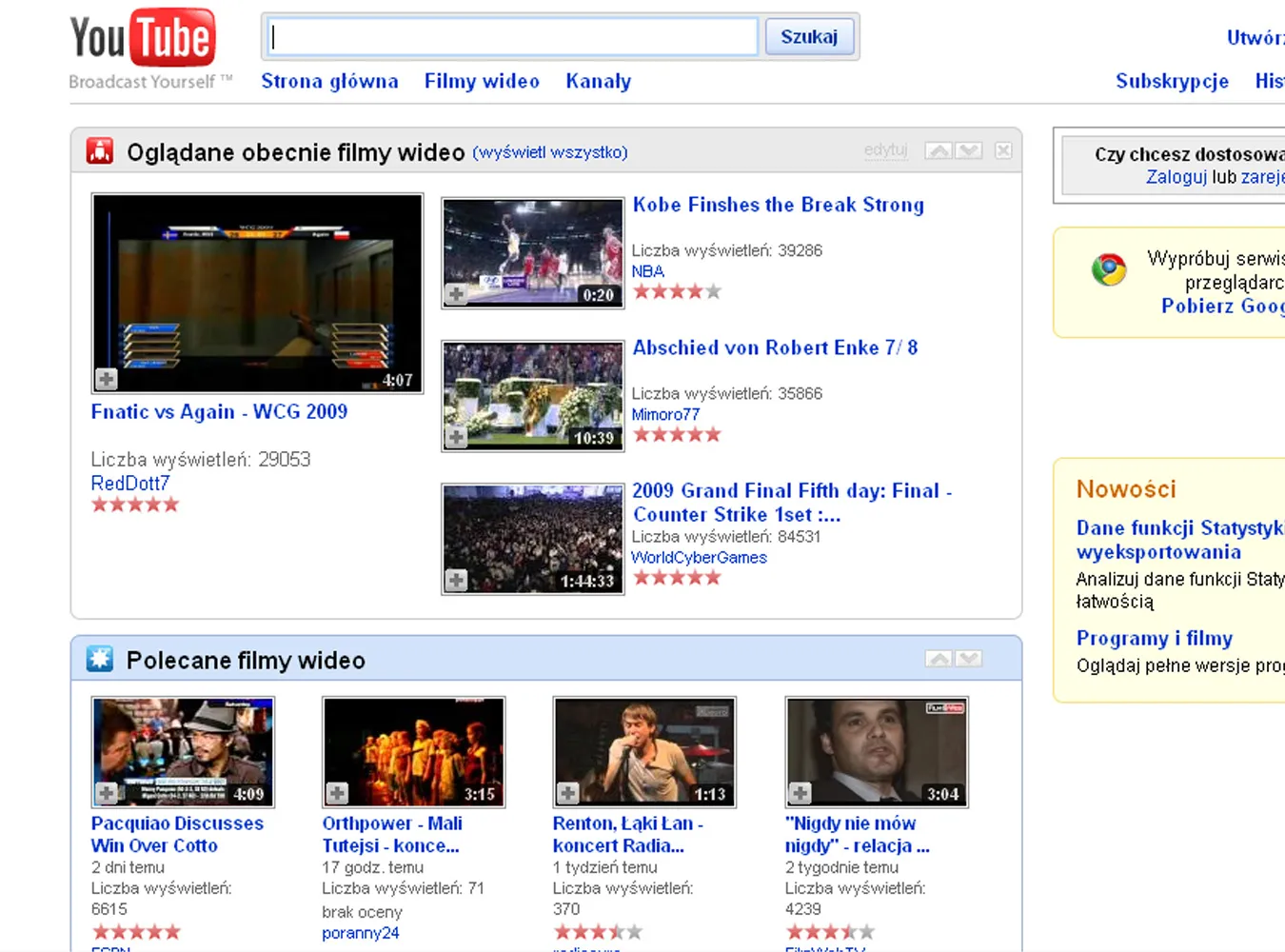This screenshot has width=1285, height=952.
Task: Go to the Kanały tab
Action: 598,81
